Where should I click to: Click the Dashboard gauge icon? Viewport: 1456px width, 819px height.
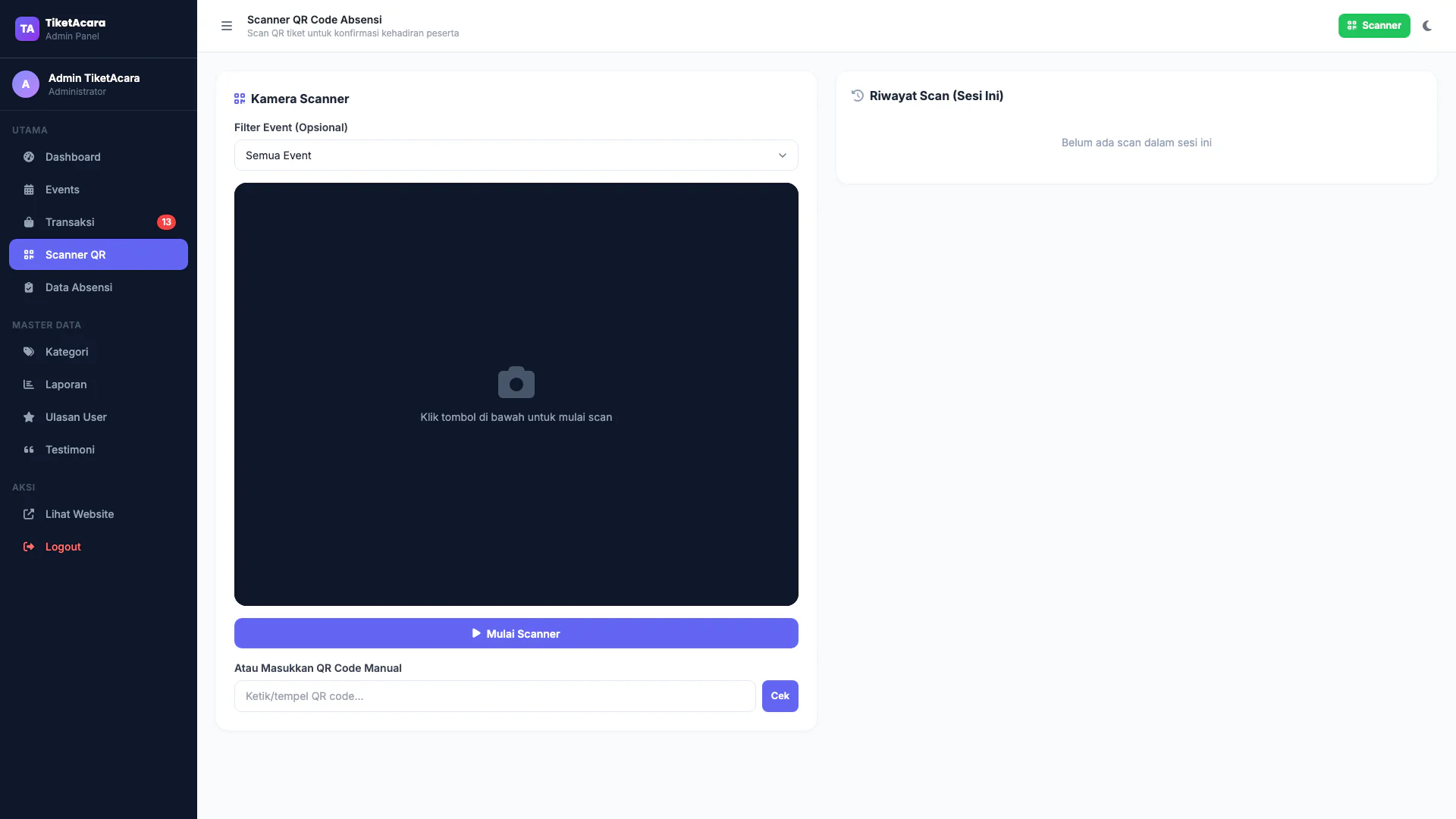[x=29, y=157]
